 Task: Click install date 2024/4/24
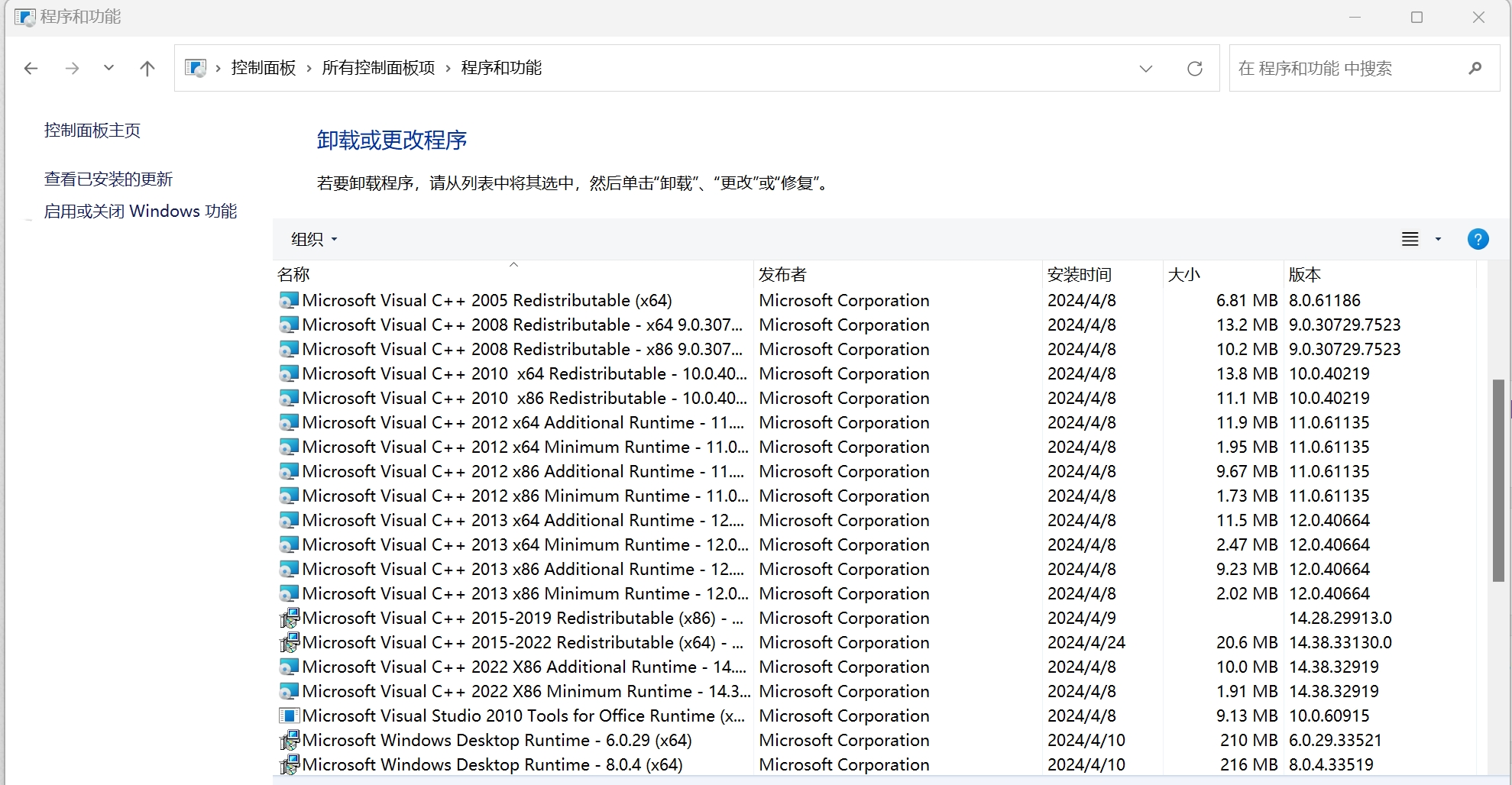tap(1086, 643)
